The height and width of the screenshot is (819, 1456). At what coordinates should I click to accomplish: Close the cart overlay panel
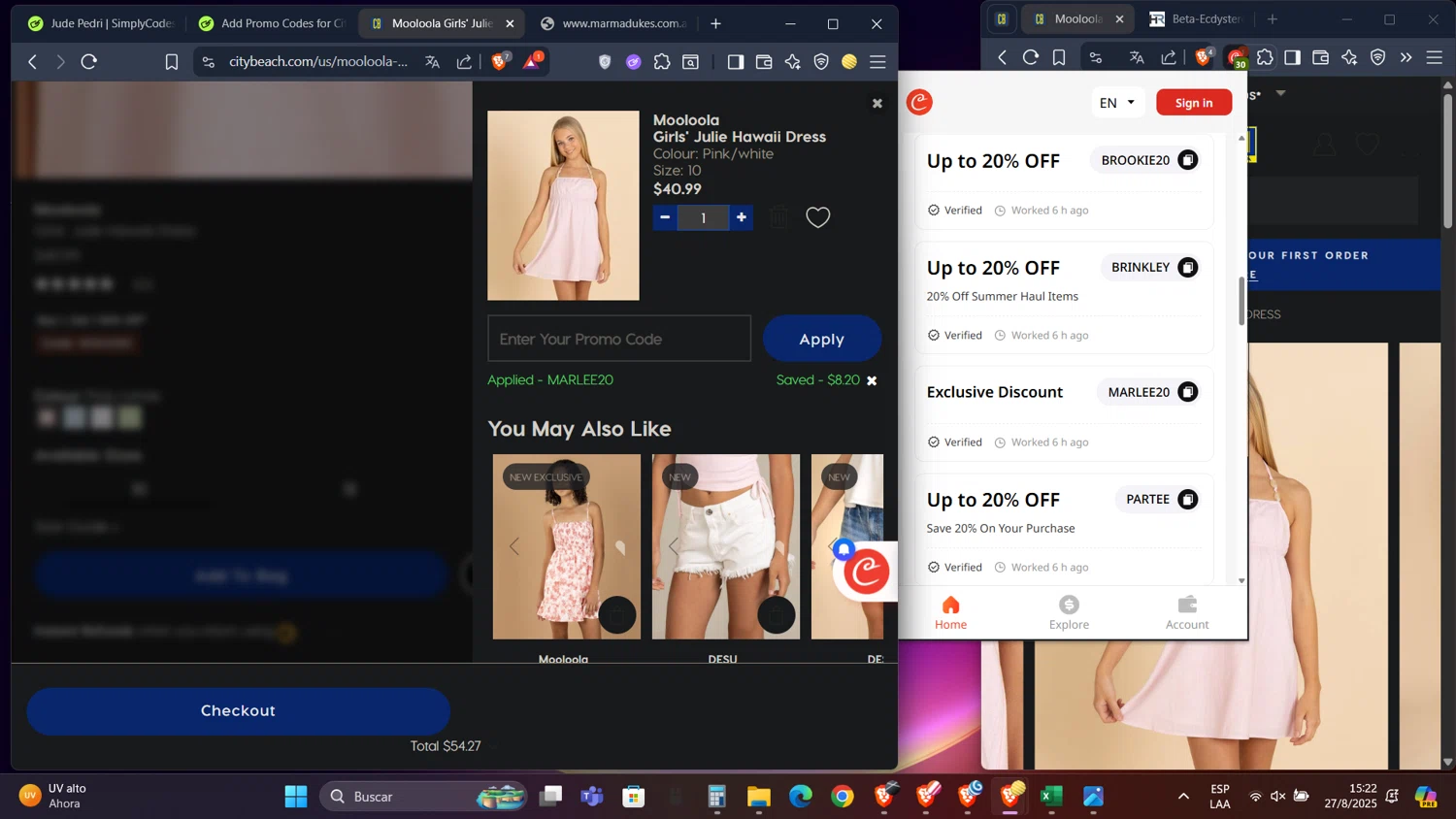tap(877, 103)
